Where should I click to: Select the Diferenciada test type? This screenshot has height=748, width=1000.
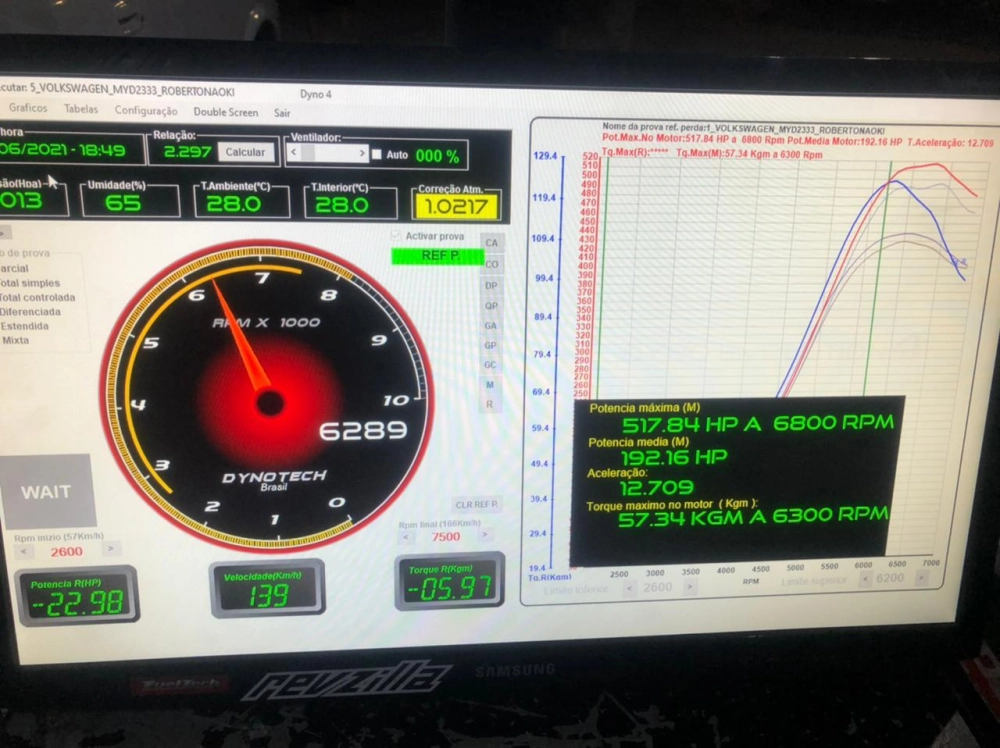[x=30, y=312]
